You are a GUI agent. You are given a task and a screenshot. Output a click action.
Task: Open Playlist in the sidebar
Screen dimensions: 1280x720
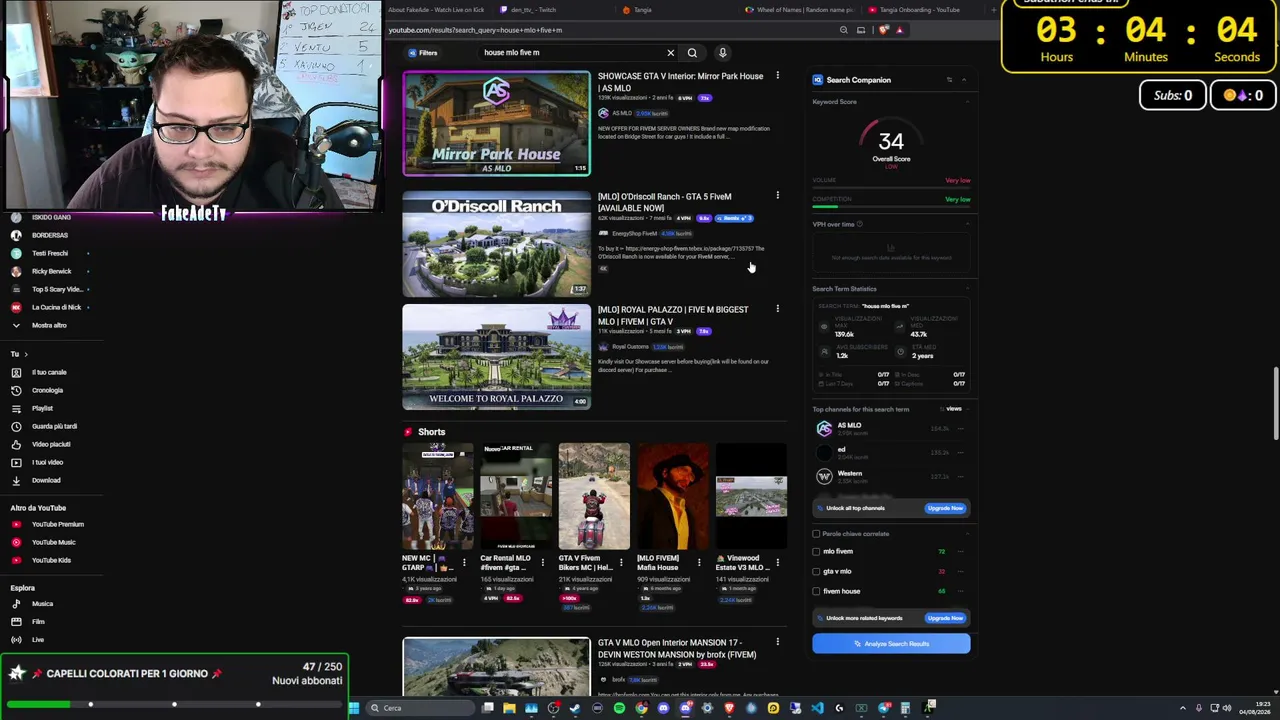[x=40, y=408]
